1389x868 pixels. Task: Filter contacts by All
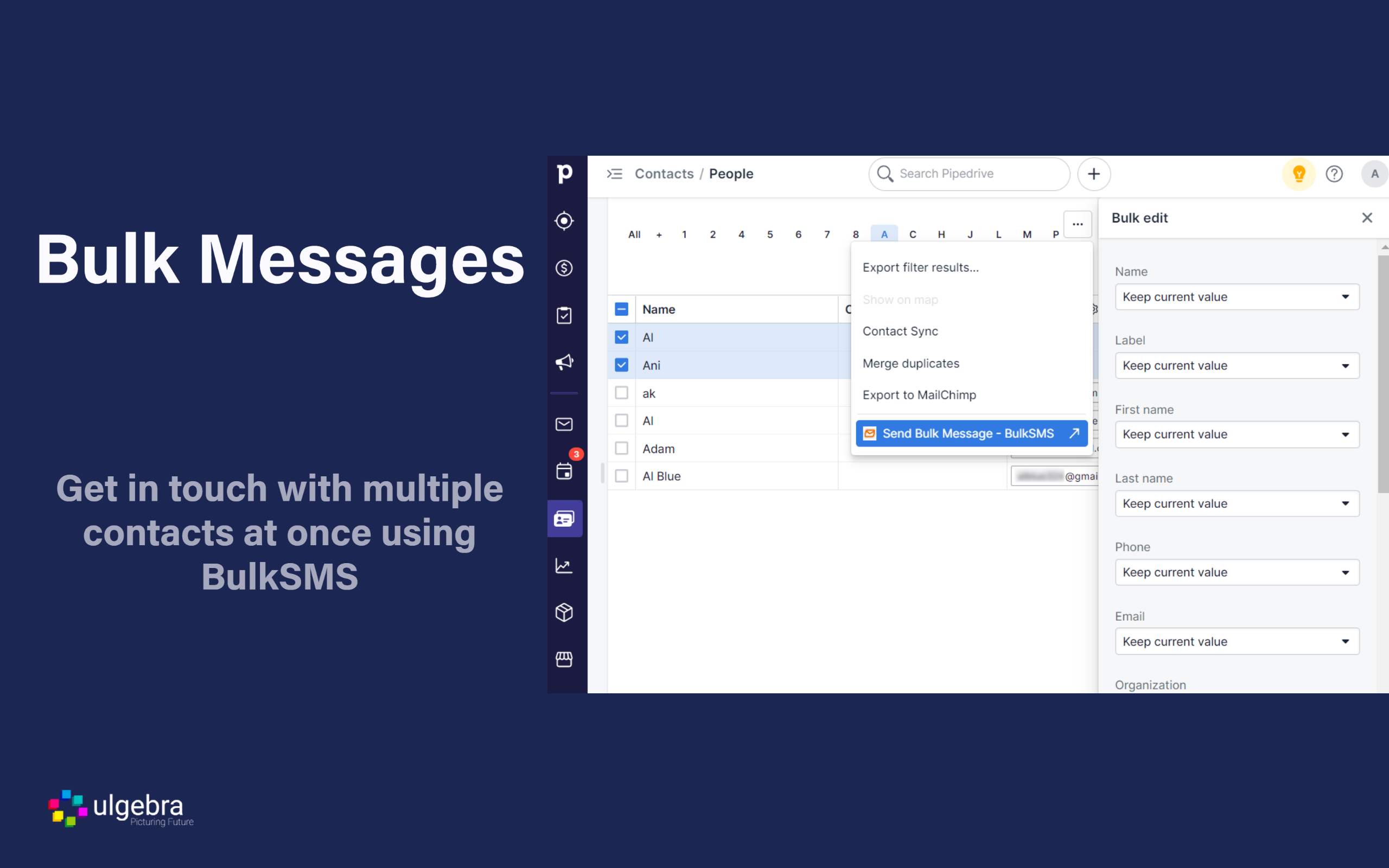tap(634, 234)
